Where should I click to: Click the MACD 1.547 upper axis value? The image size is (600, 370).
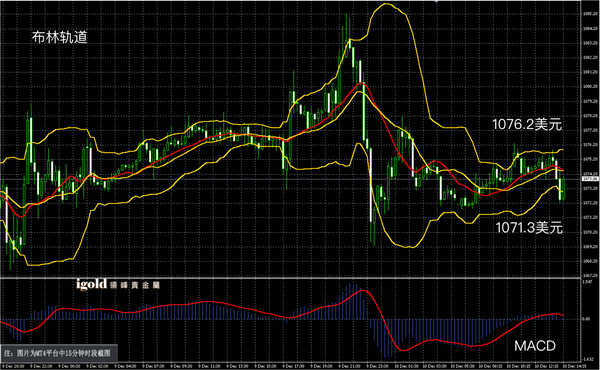click(x=587, y=282)
